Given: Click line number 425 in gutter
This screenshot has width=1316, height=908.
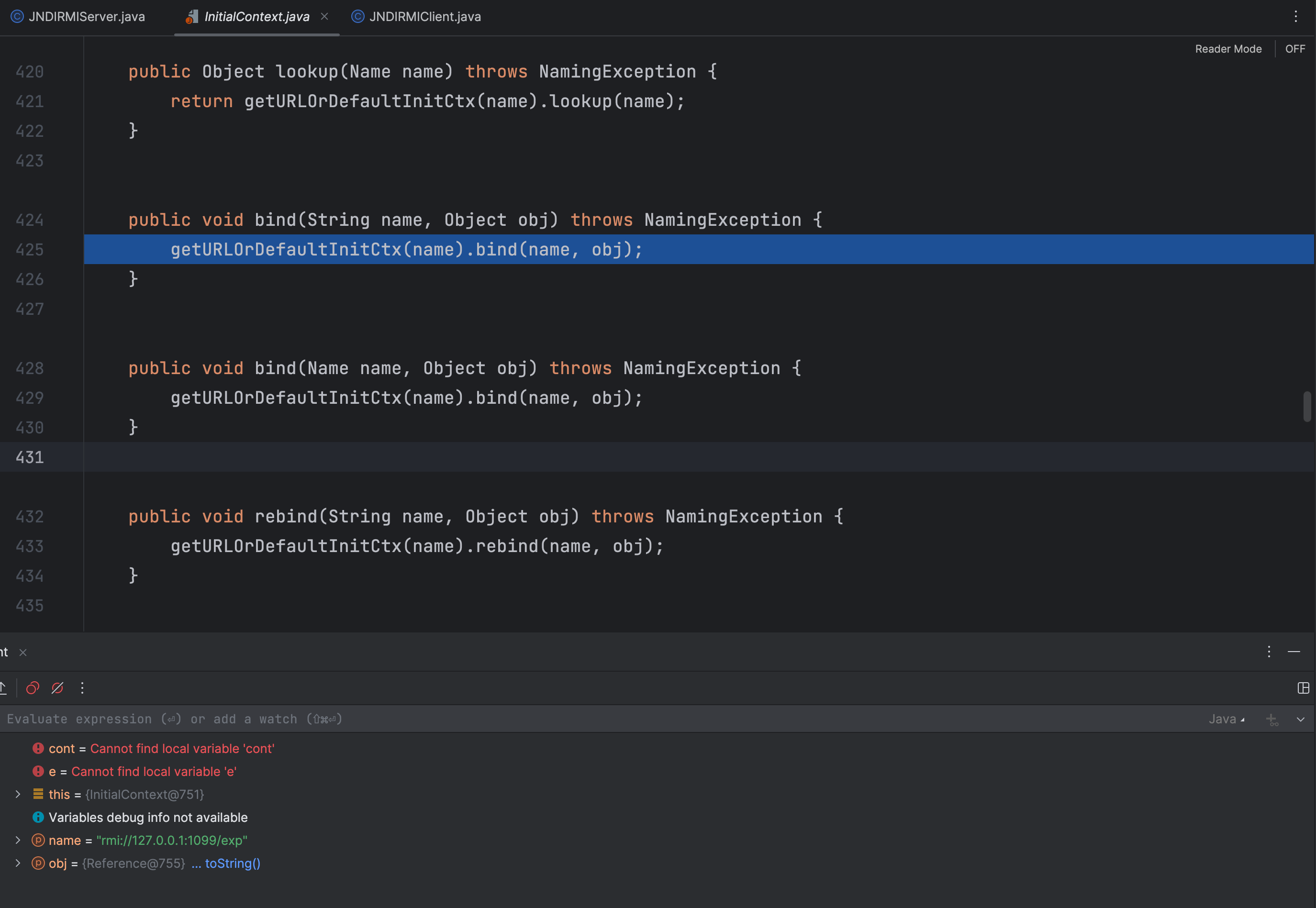Looking at the screenshot, I should click(x=30, y=249).
